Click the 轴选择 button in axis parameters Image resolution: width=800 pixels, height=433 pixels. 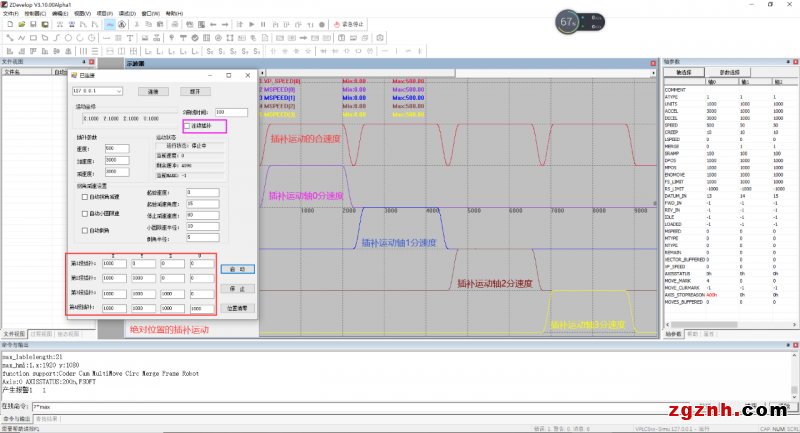click(x=685, y=73)
